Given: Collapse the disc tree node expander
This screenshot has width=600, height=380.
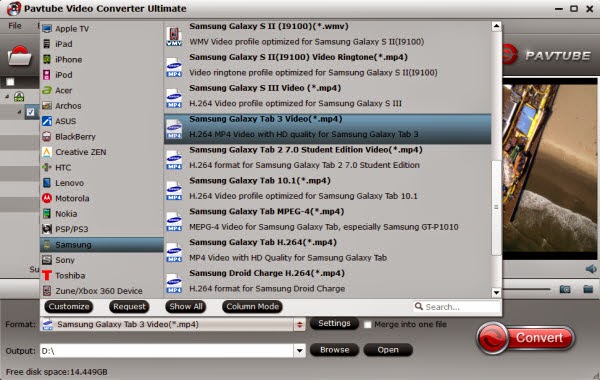Looking at the screenshot, I should 7,97.
